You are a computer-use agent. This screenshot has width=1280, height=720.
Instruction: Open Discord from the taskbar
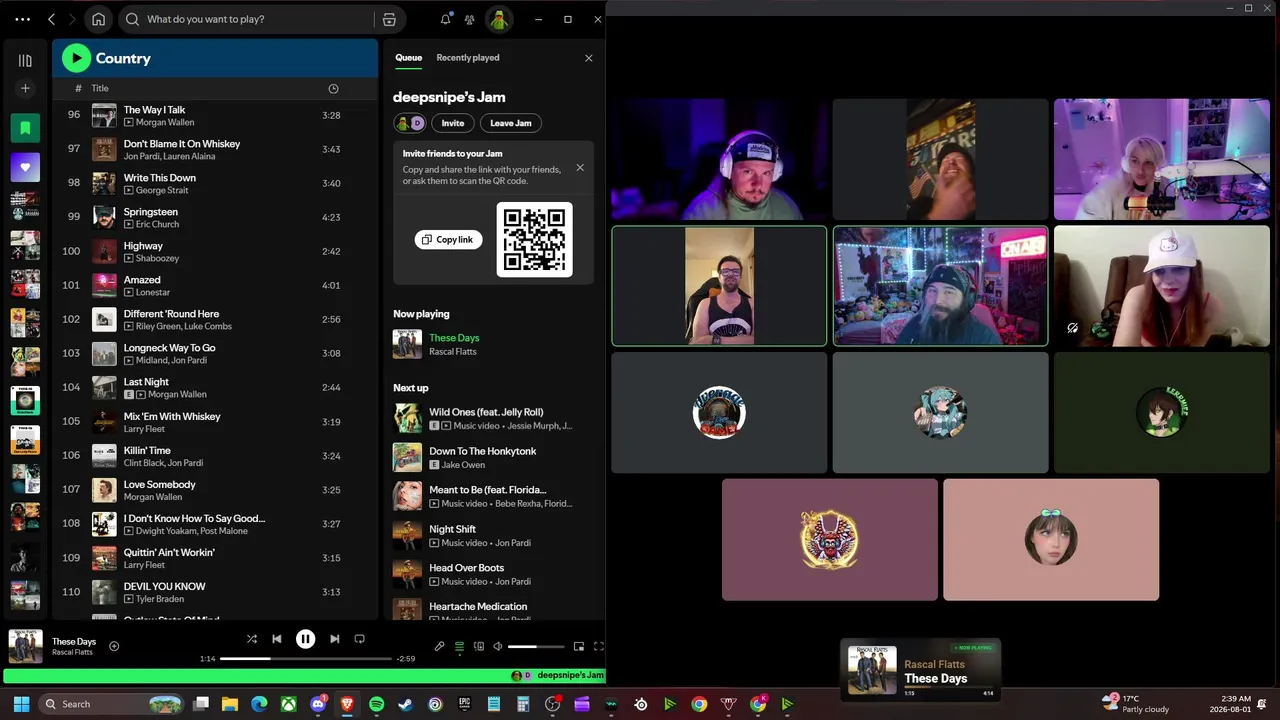[318, 704]
